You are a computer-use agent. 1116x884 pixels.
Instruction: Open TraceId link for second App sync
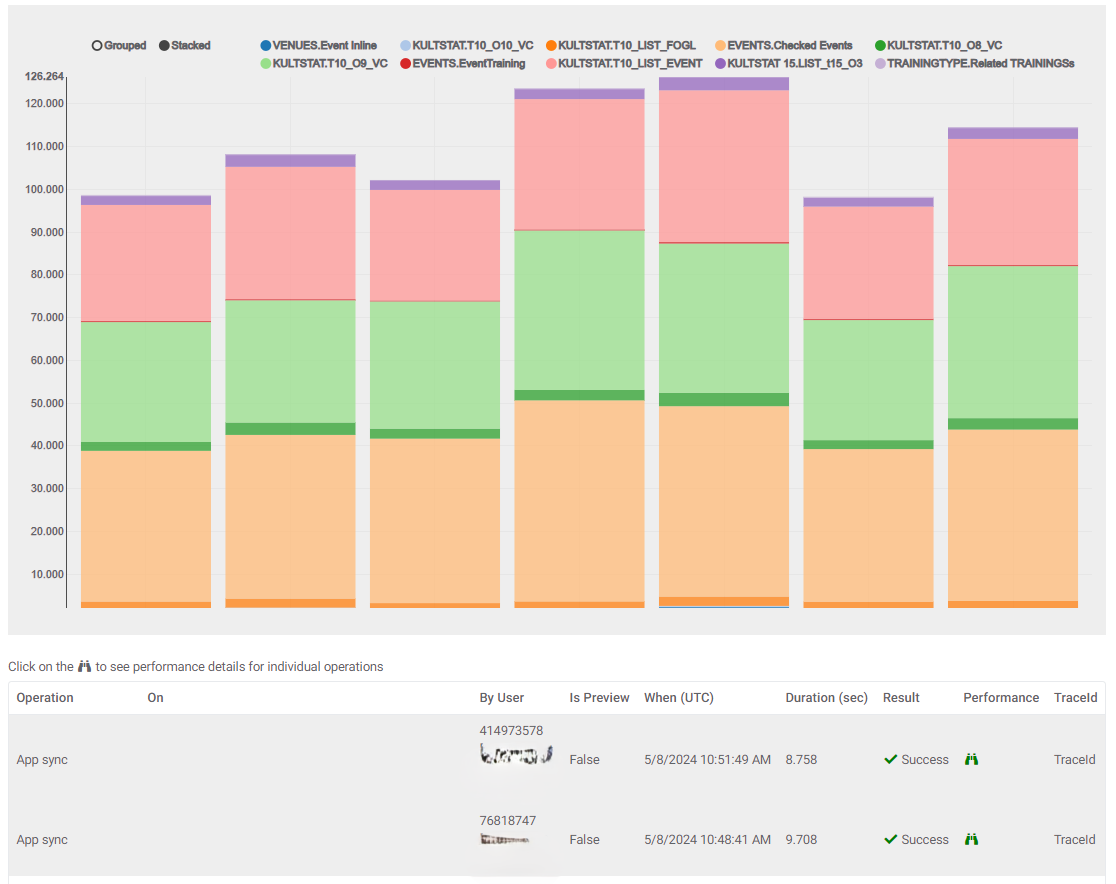[1074, 839]
